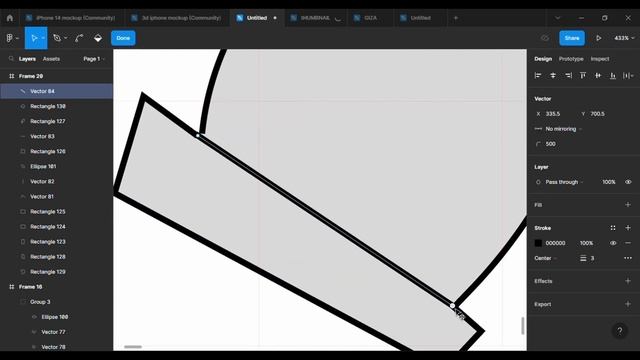Edit the X position field 335.5
The height and width of the screenshot is (360, 640).
pyautogui.click(x=553, y=114)
